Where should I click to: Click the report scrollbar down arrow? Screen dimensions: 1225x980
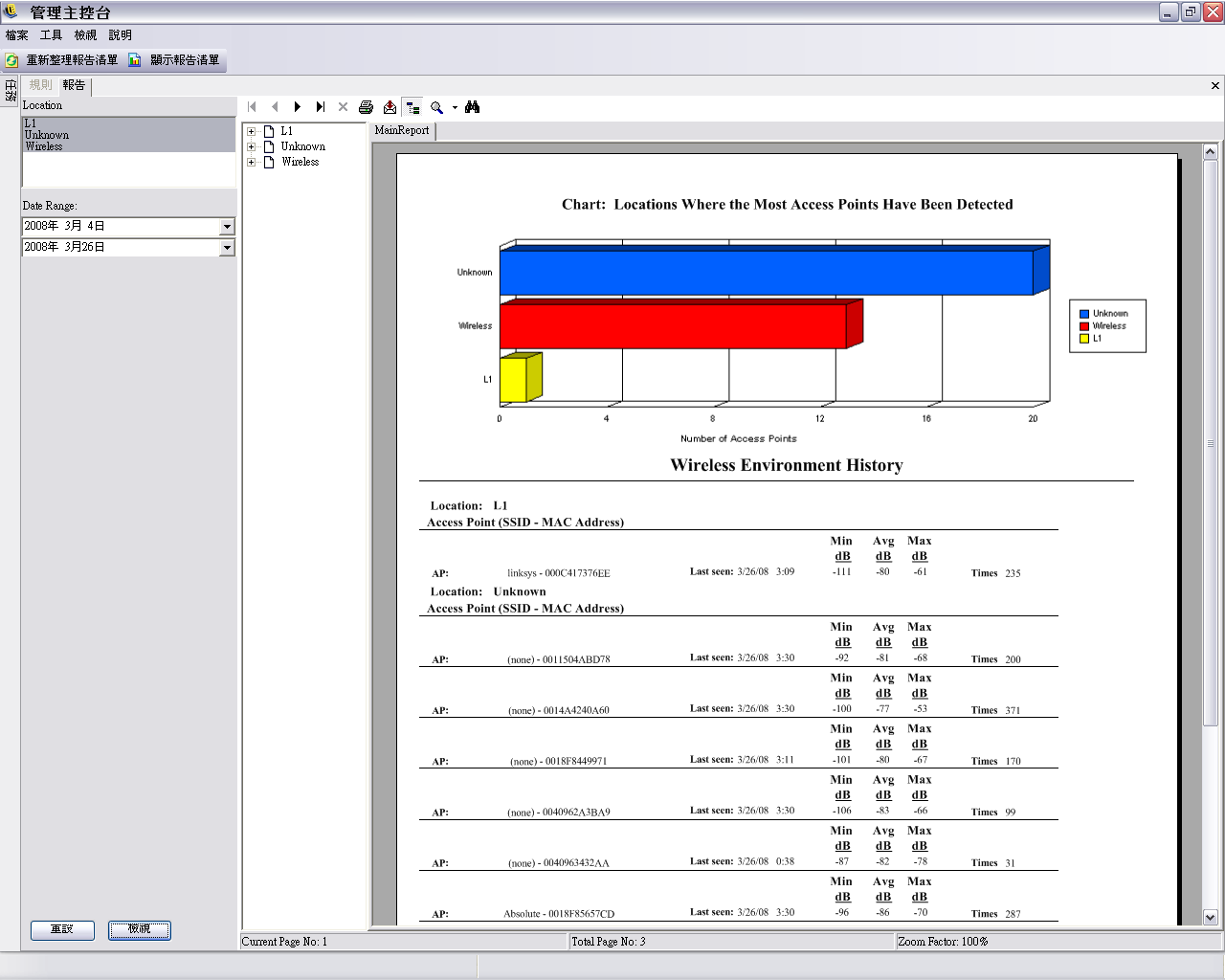1210,917
